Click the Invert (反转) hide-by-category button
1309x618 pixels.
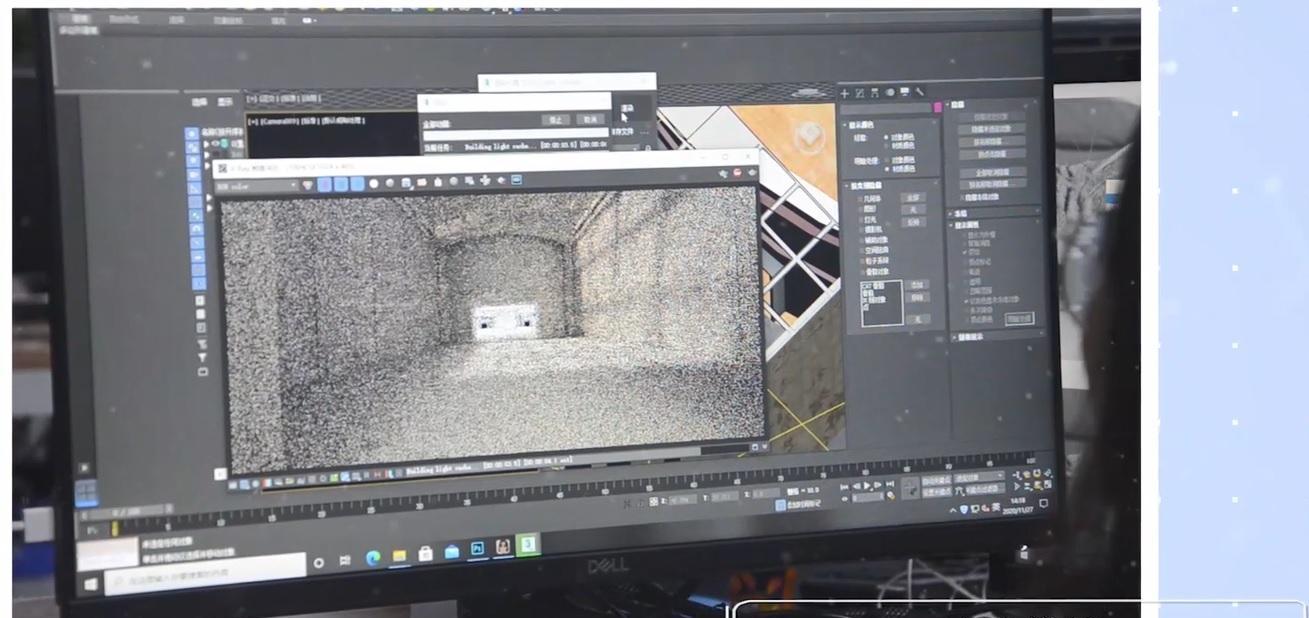pyautogui.click(x=914, y=222)
